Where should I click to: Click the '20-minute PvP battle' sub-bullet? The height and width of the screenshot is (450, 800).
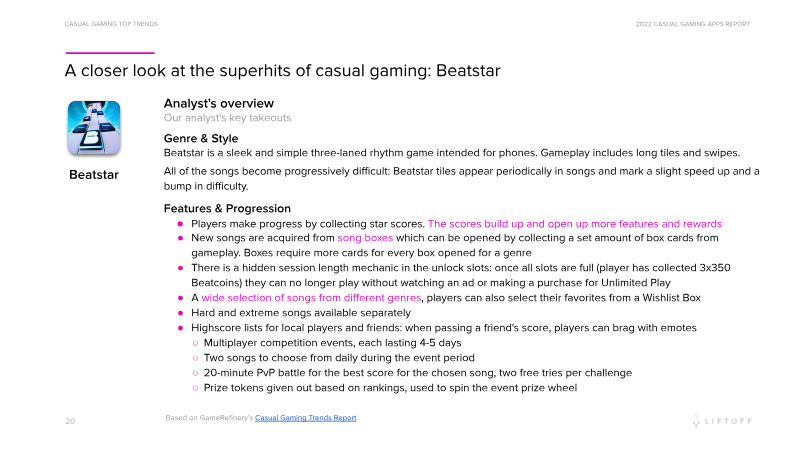[389, 373]
